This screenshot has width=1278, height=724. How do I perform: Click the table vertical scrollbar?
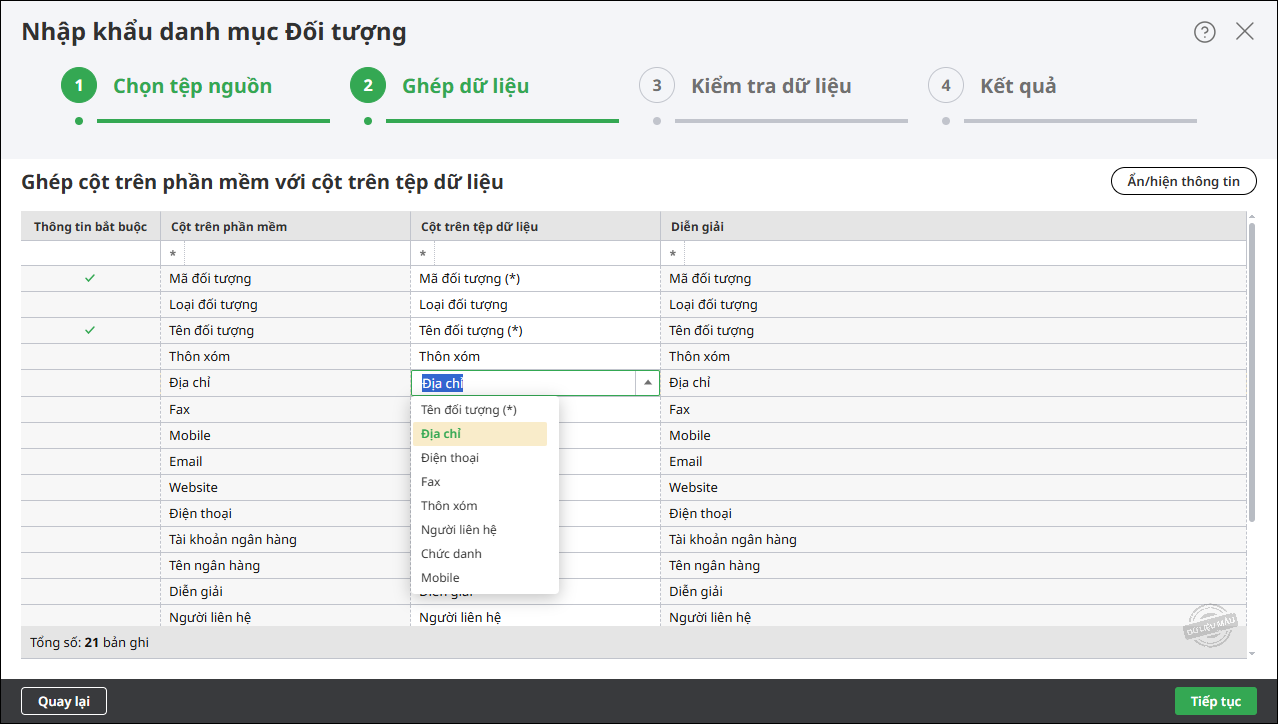pyautogui.click(x=1252, y=372)
